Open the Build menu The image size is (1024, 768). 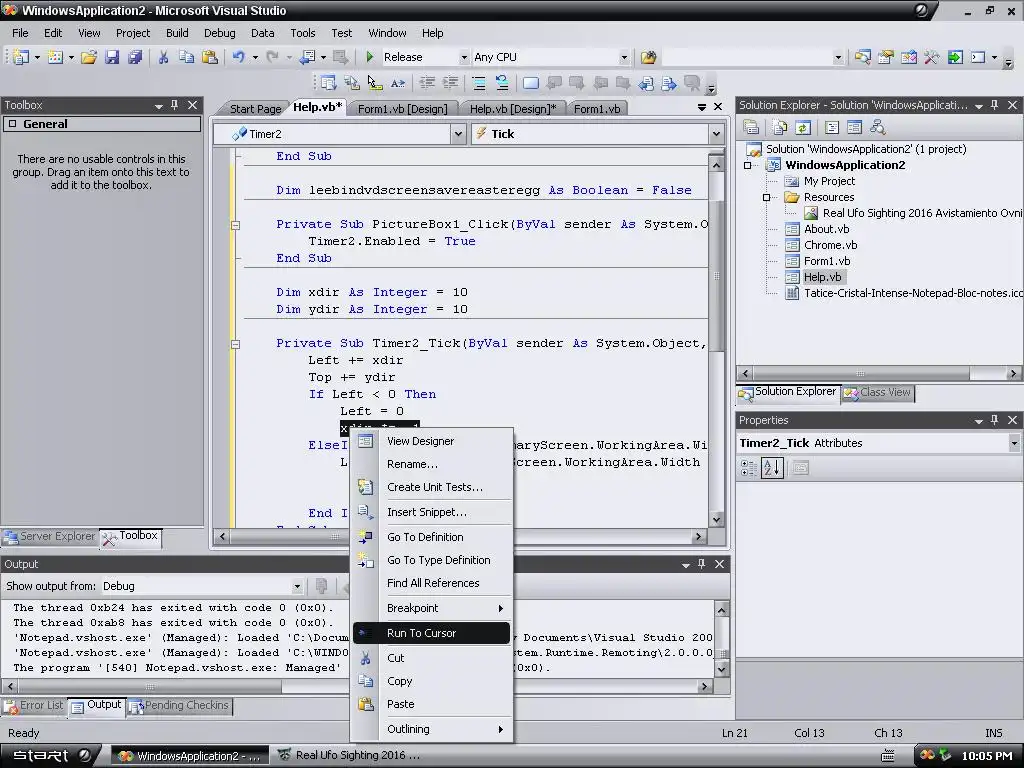177,33
